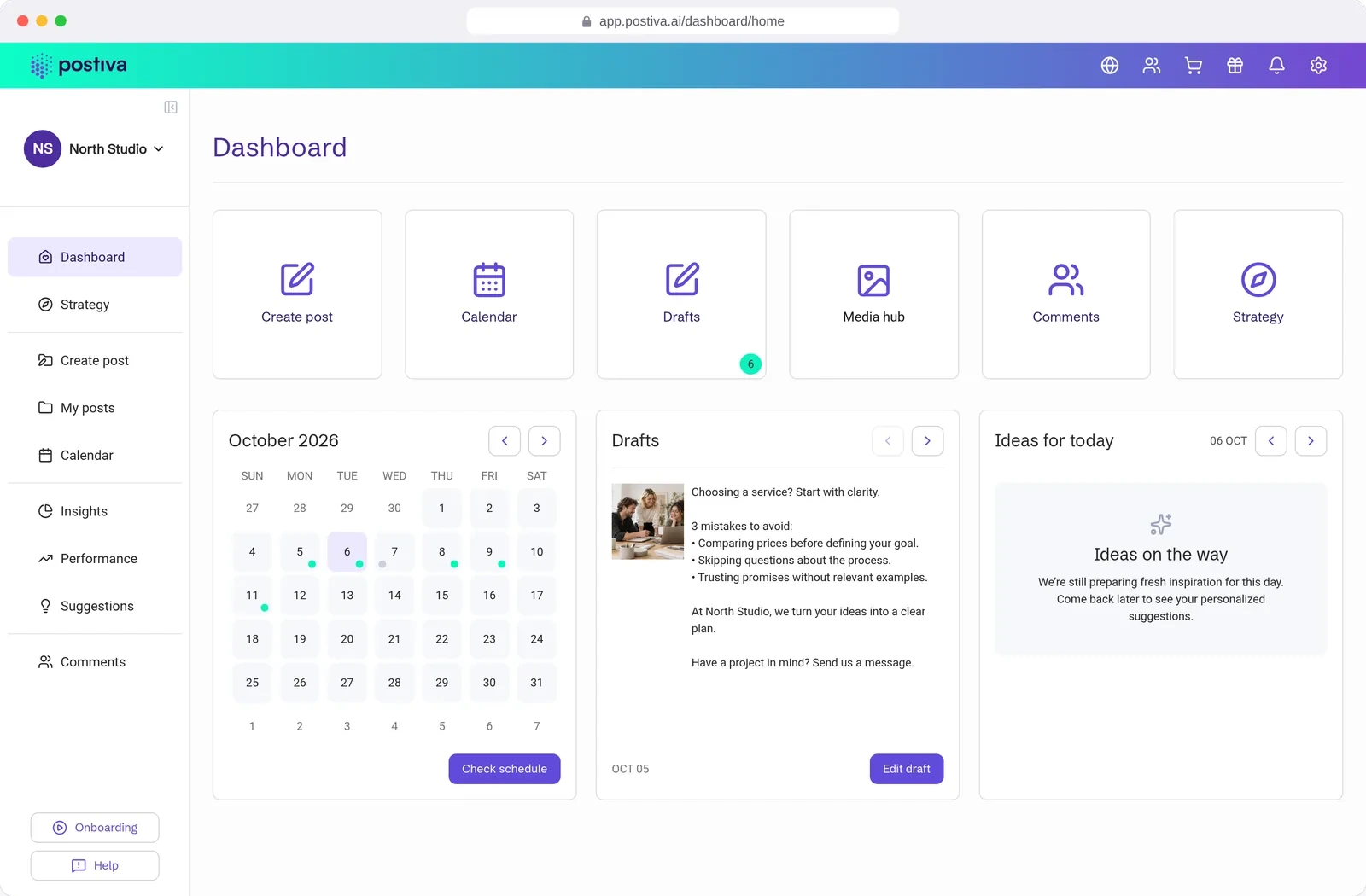Select October 11 in calendar
The image size is (1366, 896).
252,596
